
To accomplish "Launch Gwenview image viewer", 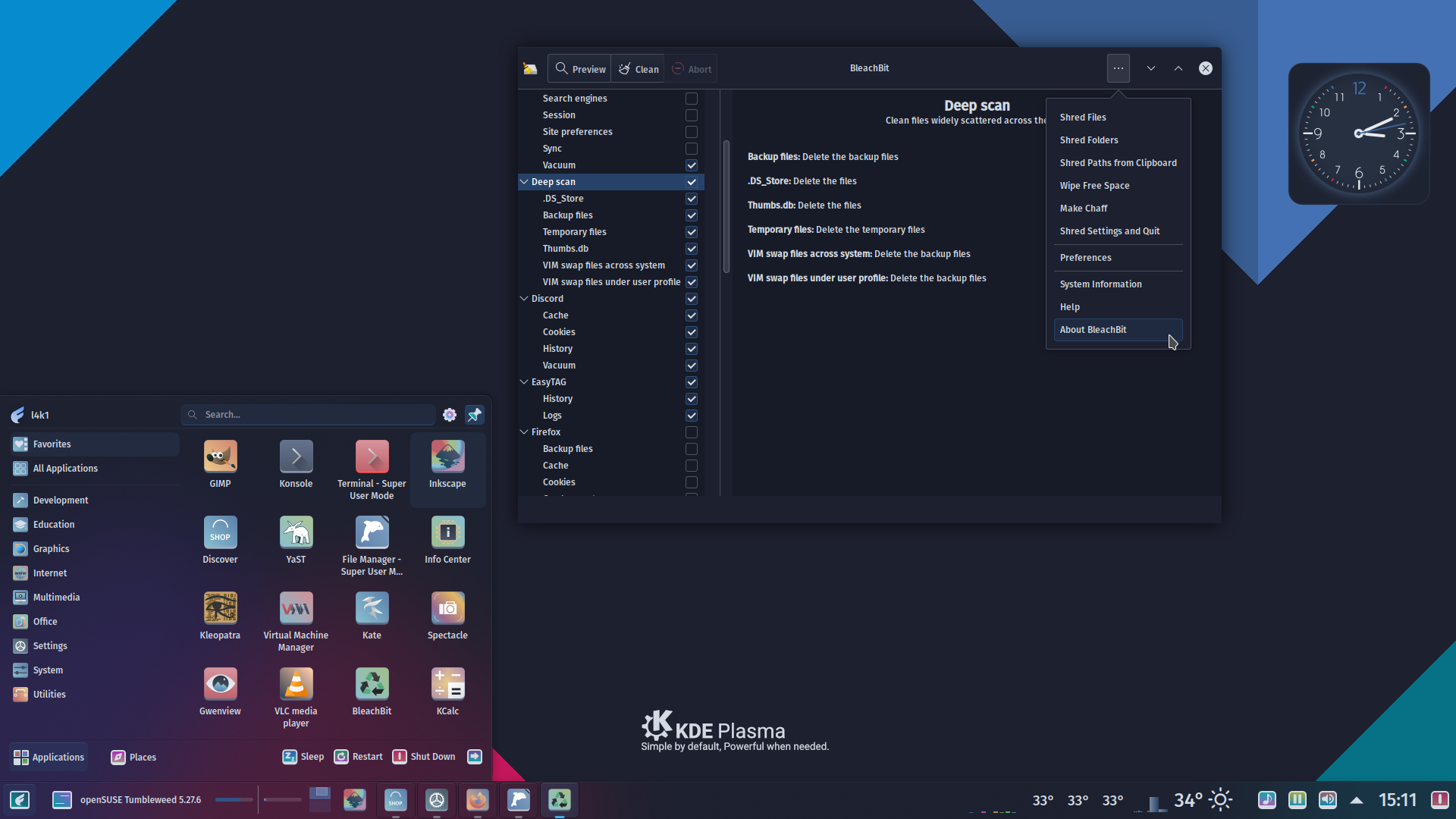I will pyautogui.click(x=220, y=692).
